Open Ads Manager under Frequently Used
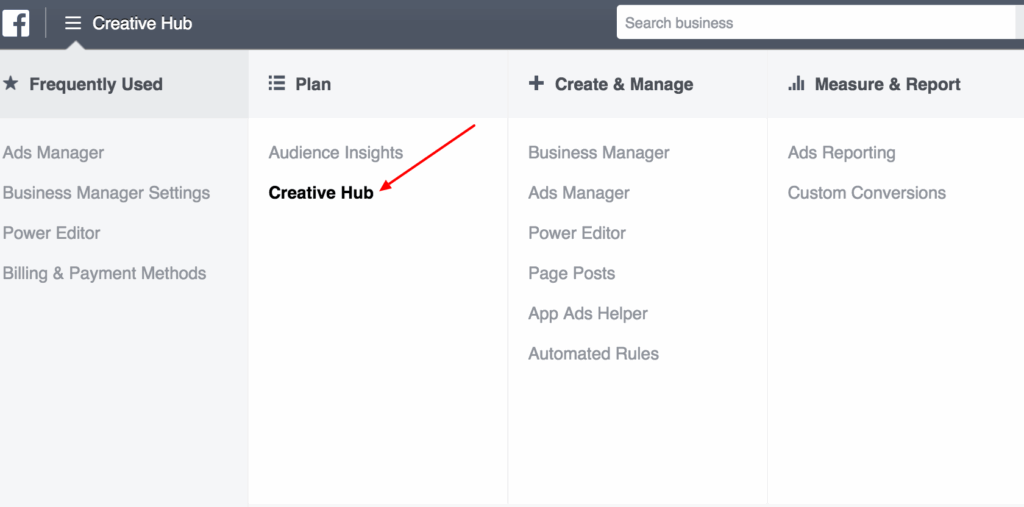 coord(54,153)
